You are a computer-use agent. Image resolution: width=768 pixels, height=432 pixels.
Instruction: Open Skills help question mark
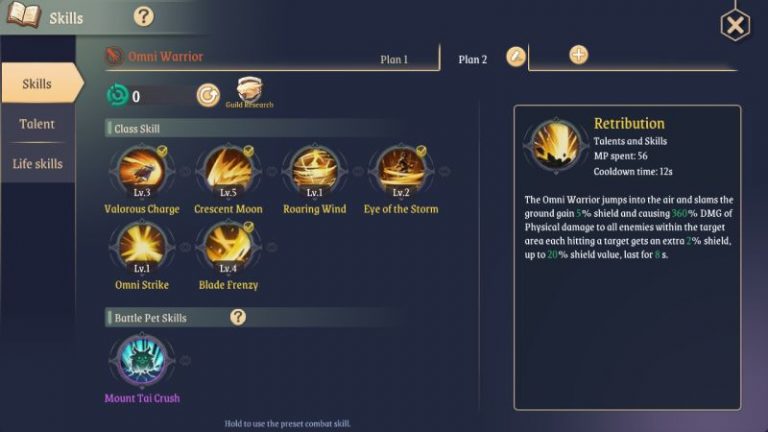144,17
